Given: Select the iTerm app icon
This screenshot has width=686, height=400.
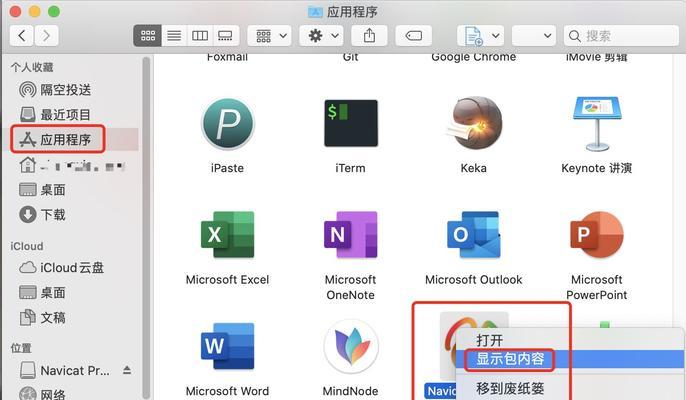Looking at the screenshot, I should pos(351,123).
